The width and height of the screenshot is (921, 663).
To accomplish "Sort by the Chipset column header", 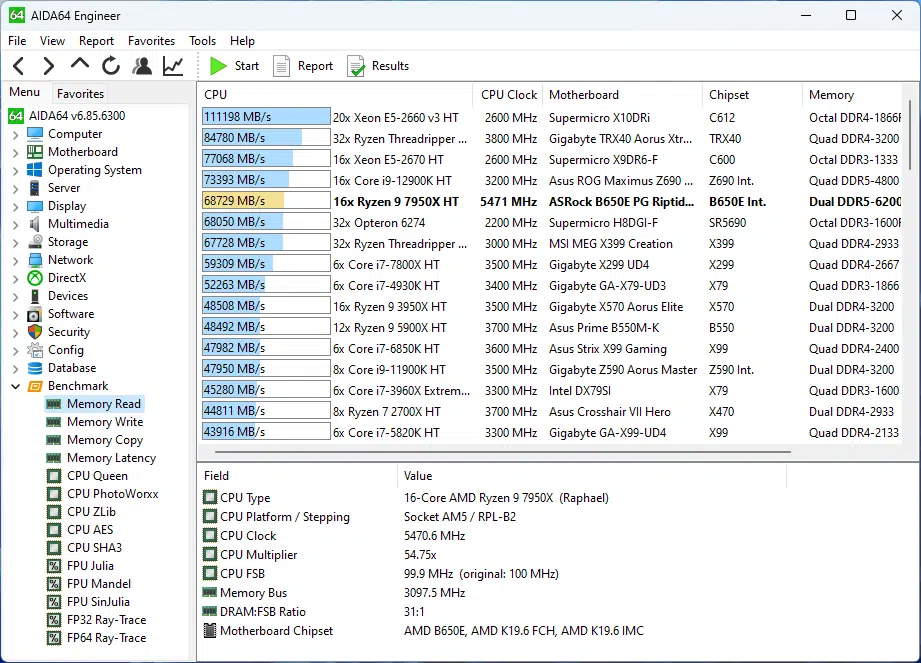I will pos(752,95).
